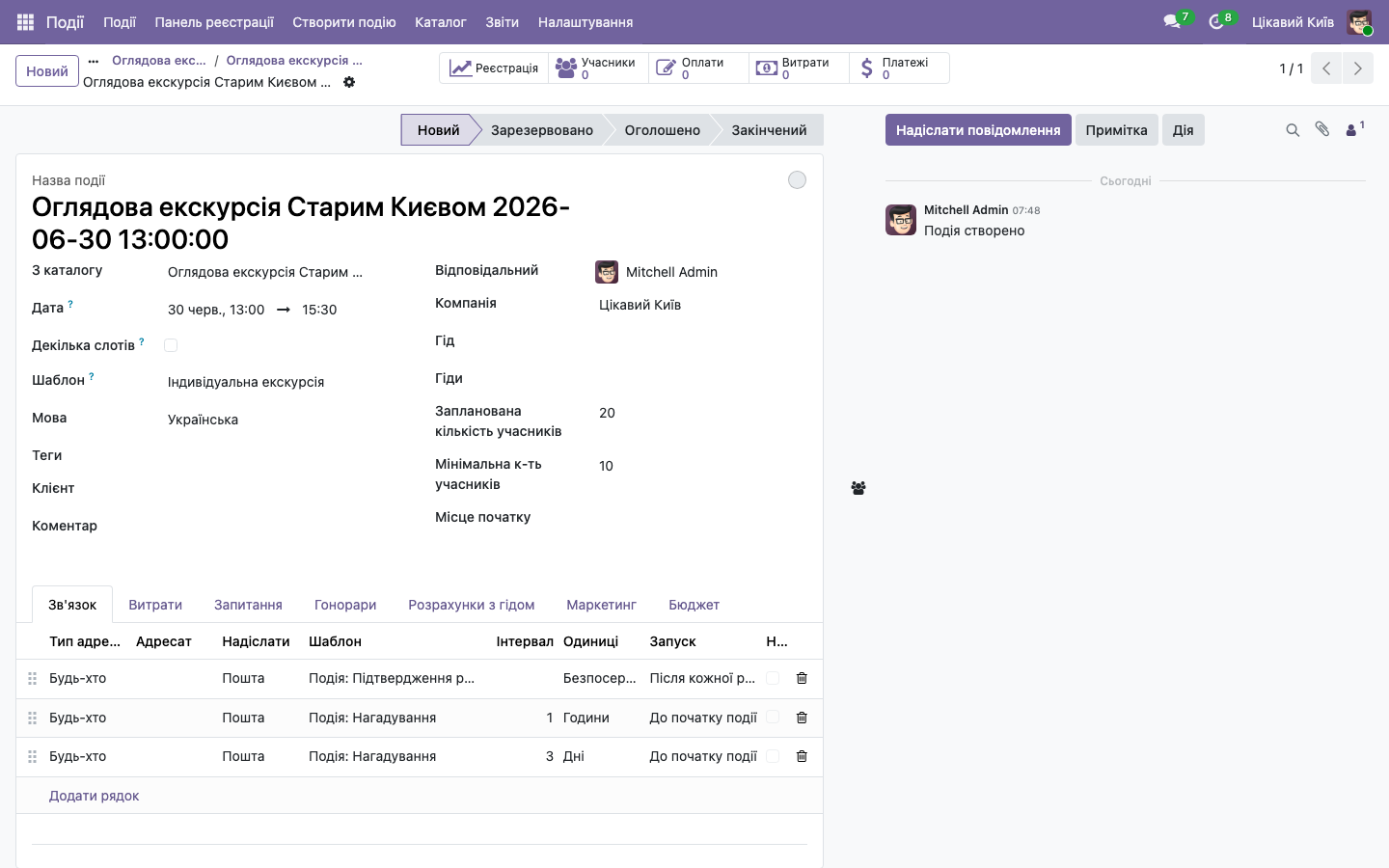Click Дія button in chatter
This screenshot has height=868, width=1389.
(1184, 130)
